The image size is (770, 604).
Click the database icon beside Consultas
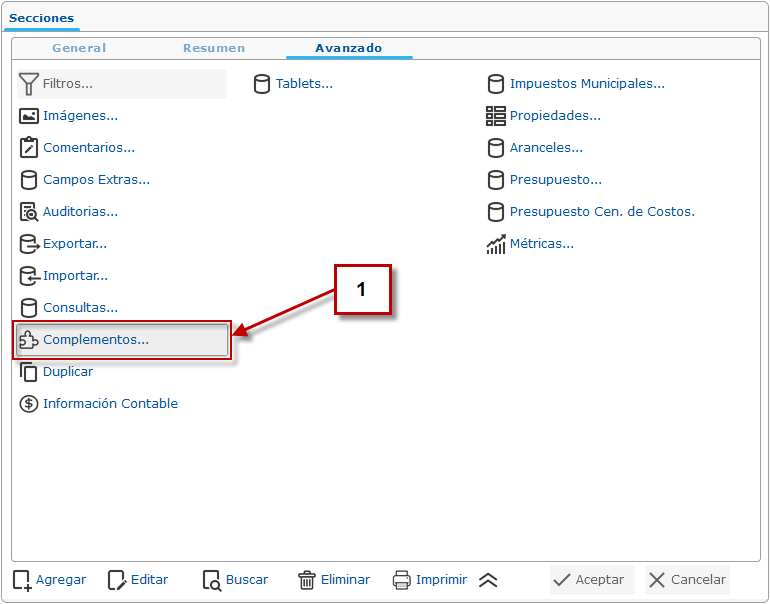[28, 308]
